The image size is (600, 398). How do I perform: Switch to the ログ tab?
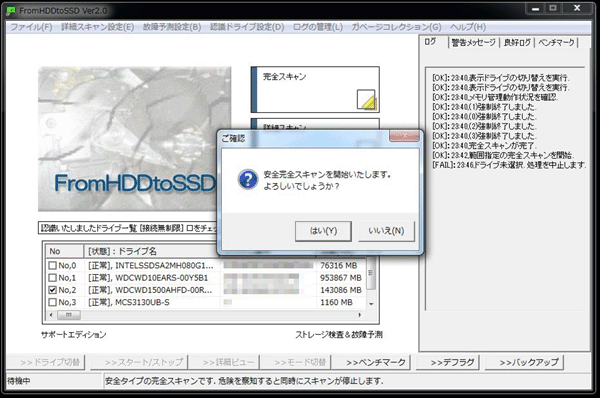click(430, 42)
